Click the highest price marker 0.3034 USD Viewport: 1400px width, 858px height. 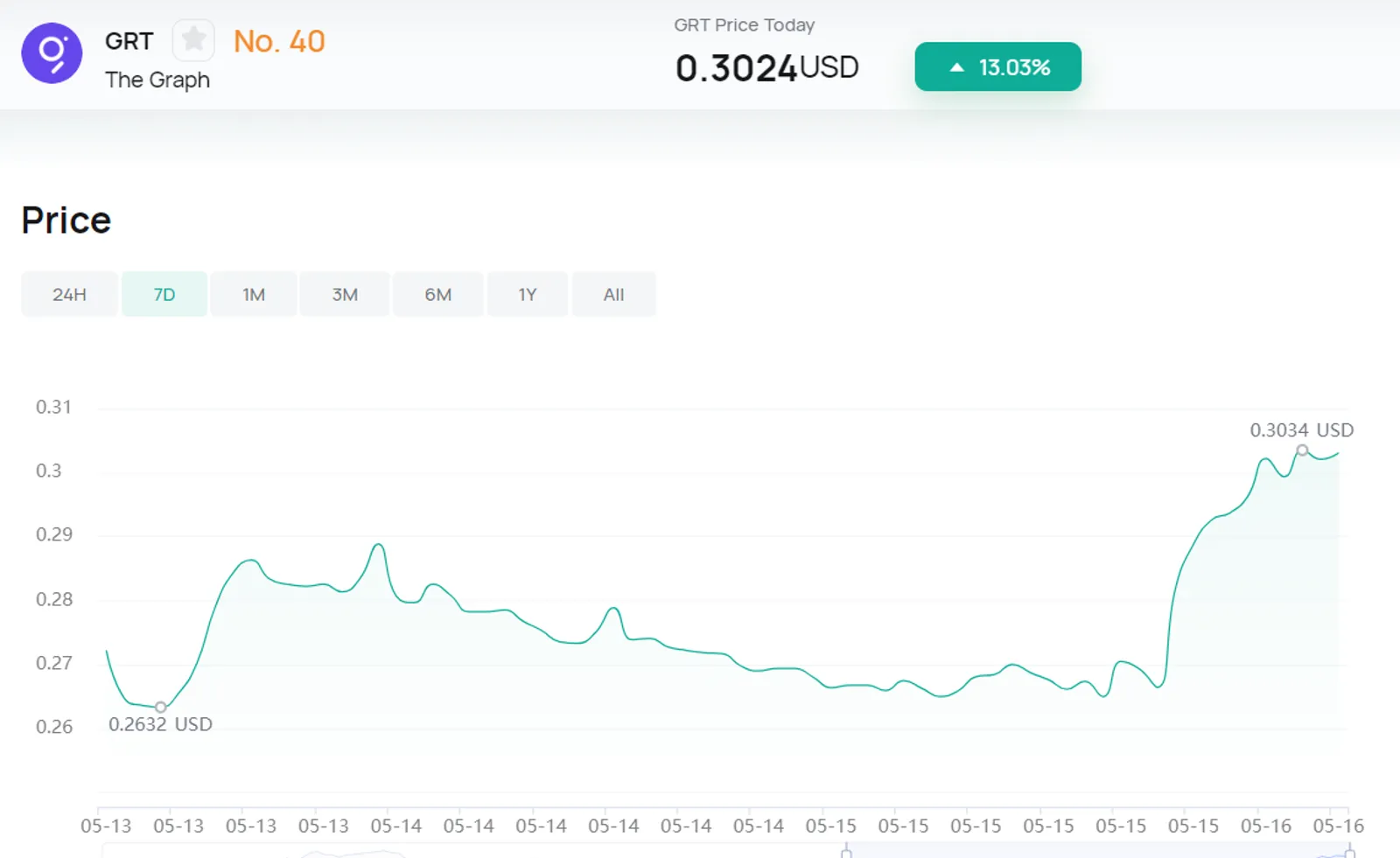point(1302,450)
